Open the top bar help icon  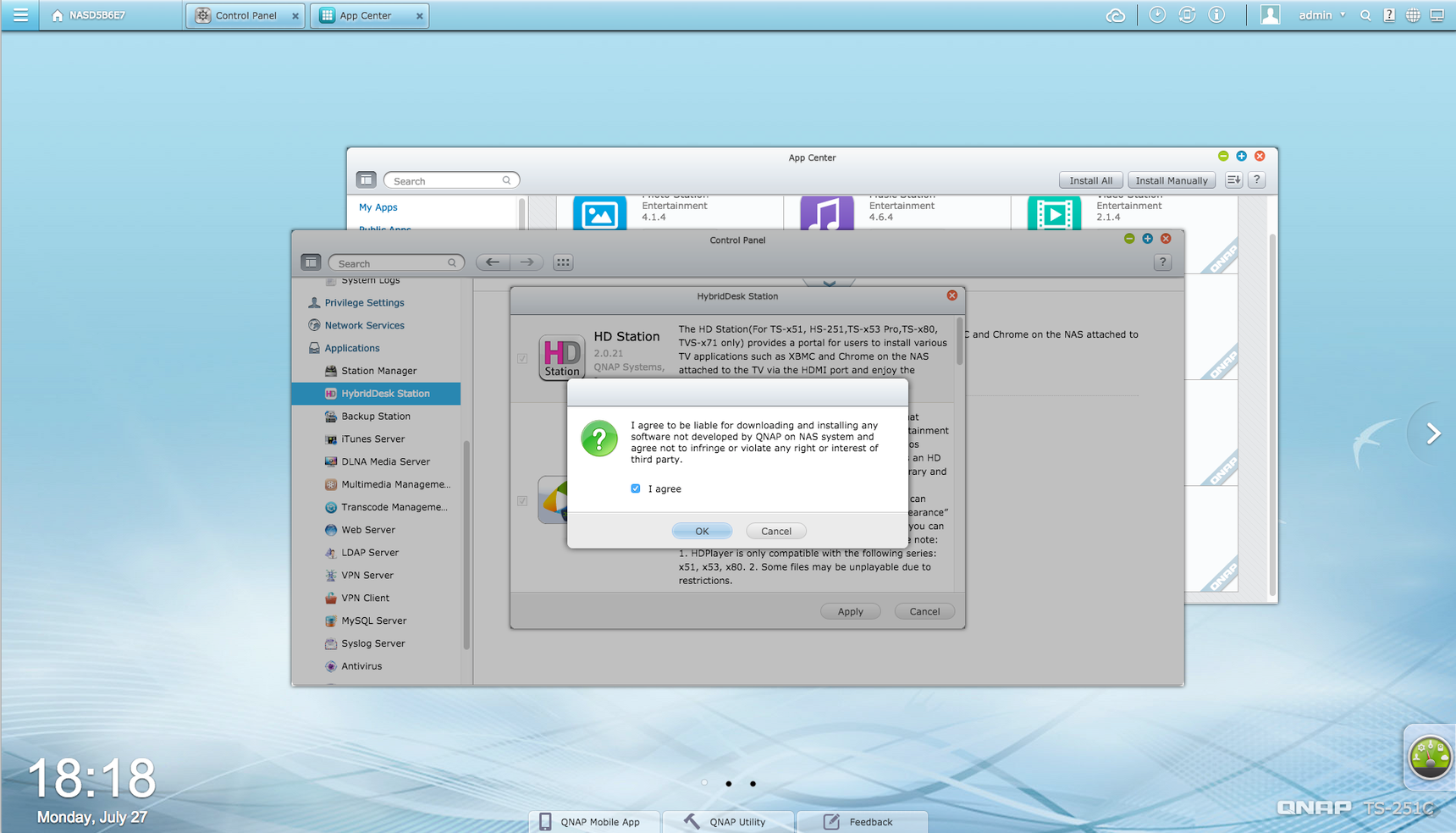[1389, 15]
